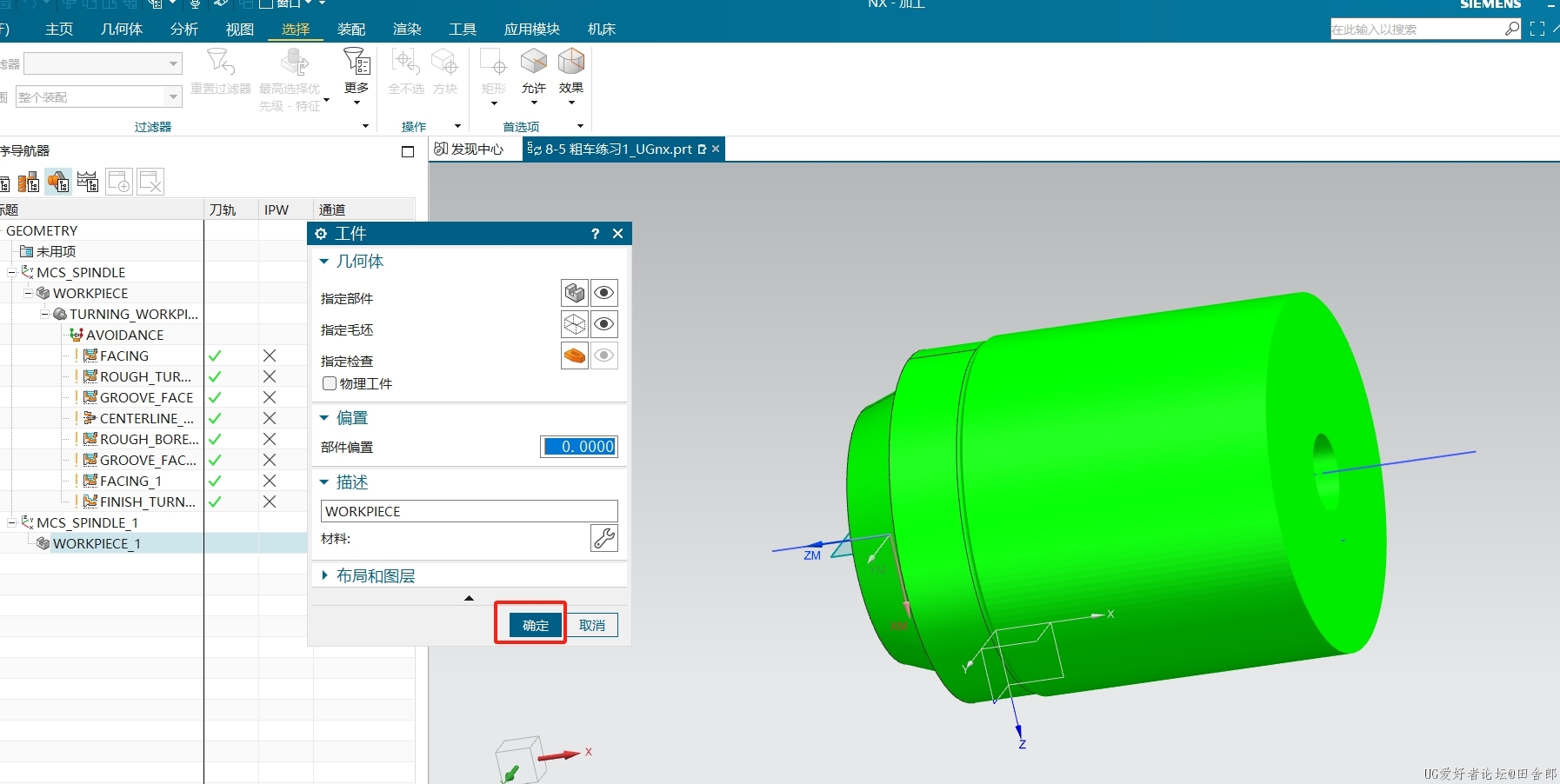This screenshot has height=784, width=1560.
Task: Click the 确定 button
Action: click(x=536, y=625)
